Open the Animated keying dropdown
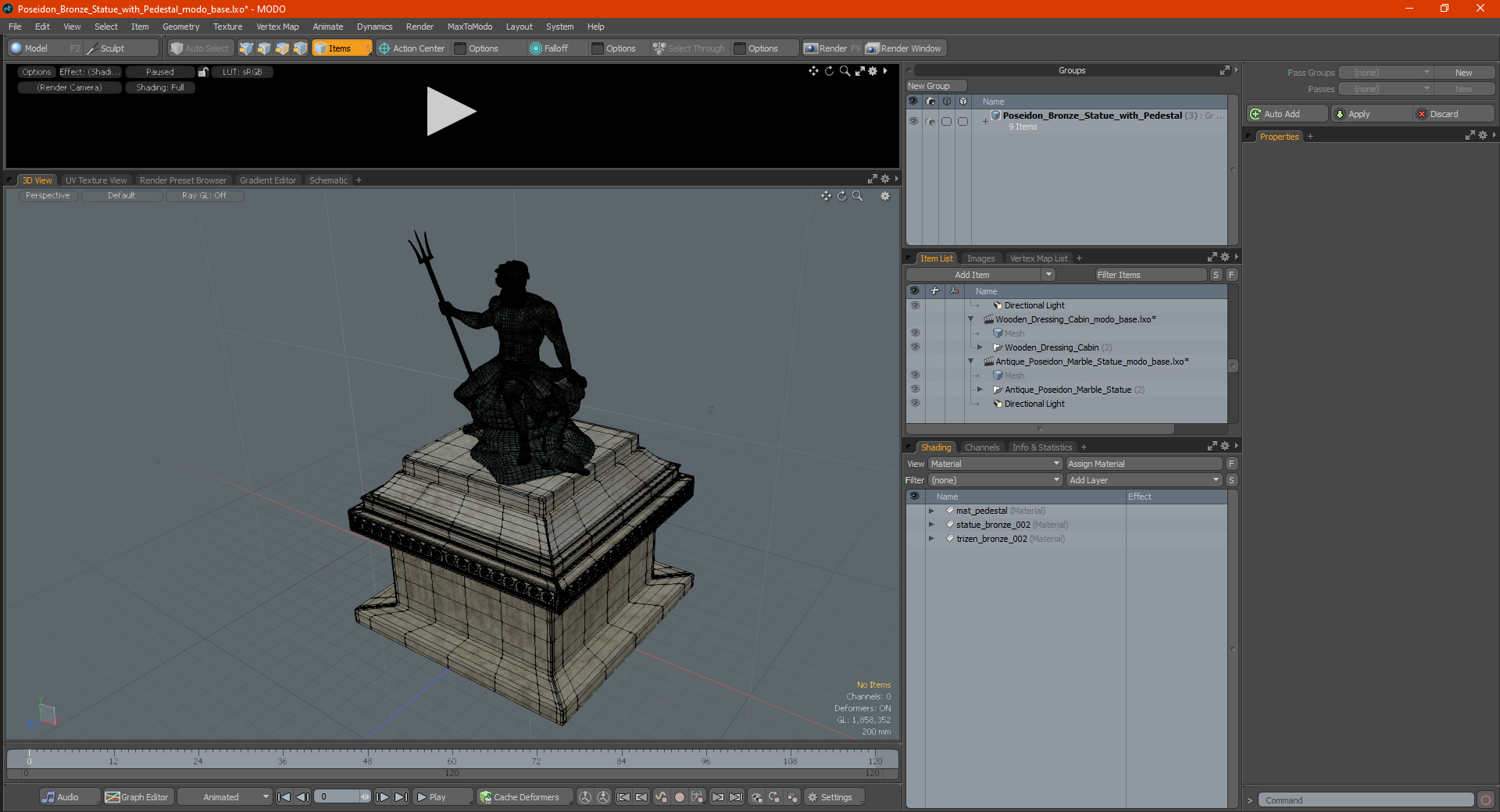Viewport: 1500px width, 812px height. [225, 797]
